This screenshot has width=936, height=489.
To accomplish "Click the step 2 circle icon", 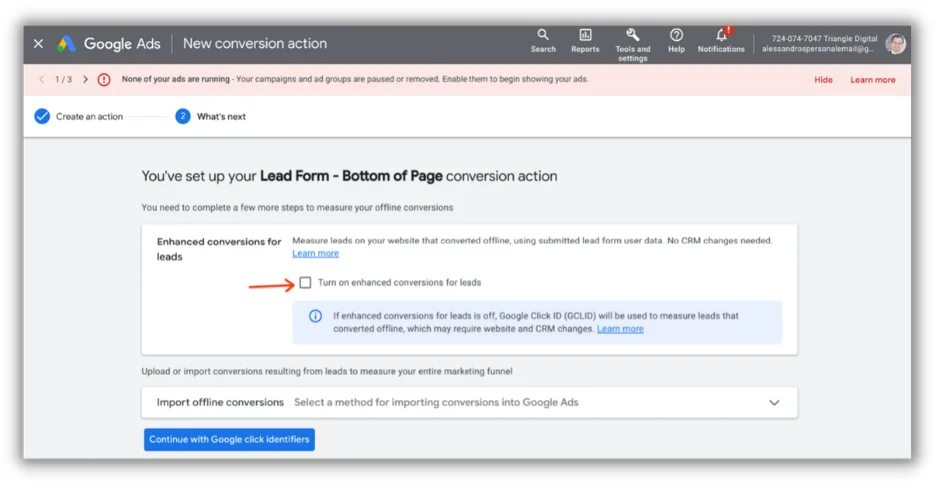I will point(183,116).
